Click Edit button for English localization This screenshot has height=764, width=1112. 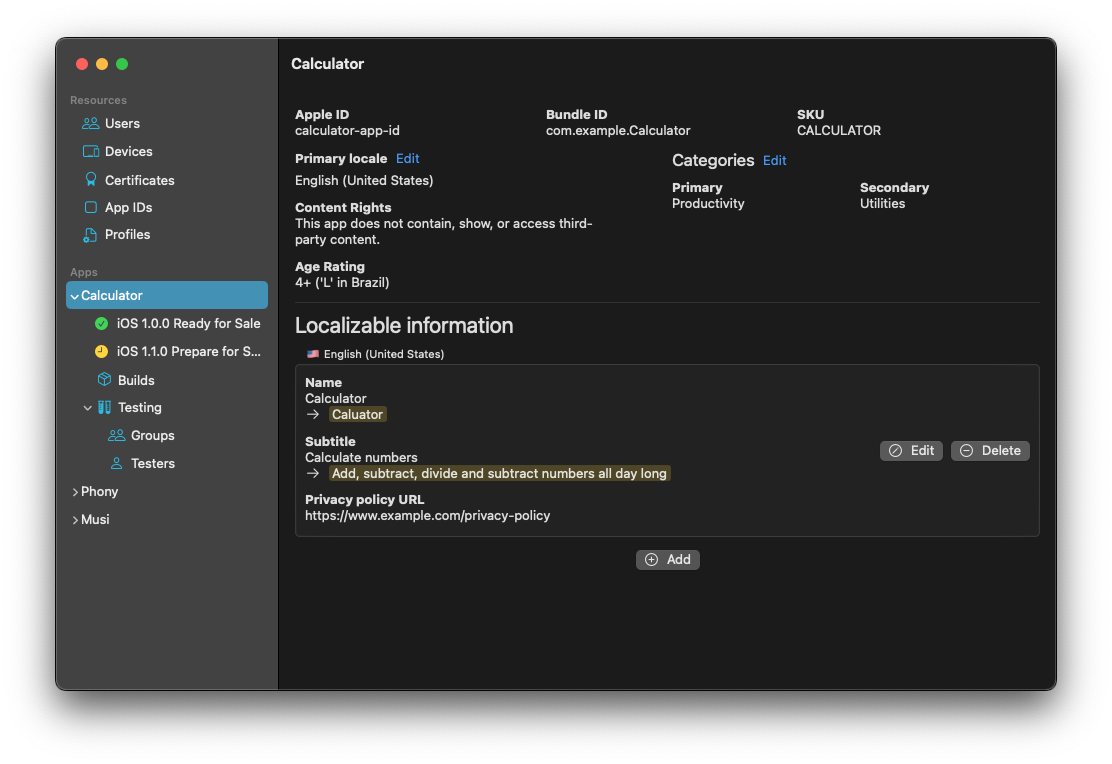click(x=911, y=450)
